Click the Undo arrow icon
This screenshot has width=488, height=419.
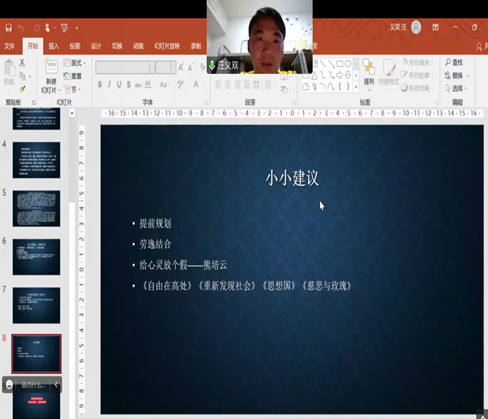click(x=21, y=28)
